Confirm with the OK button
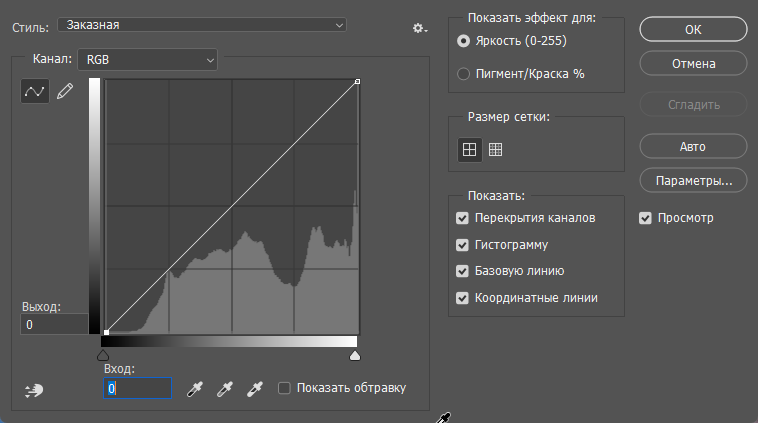 [x=693, y=29]
